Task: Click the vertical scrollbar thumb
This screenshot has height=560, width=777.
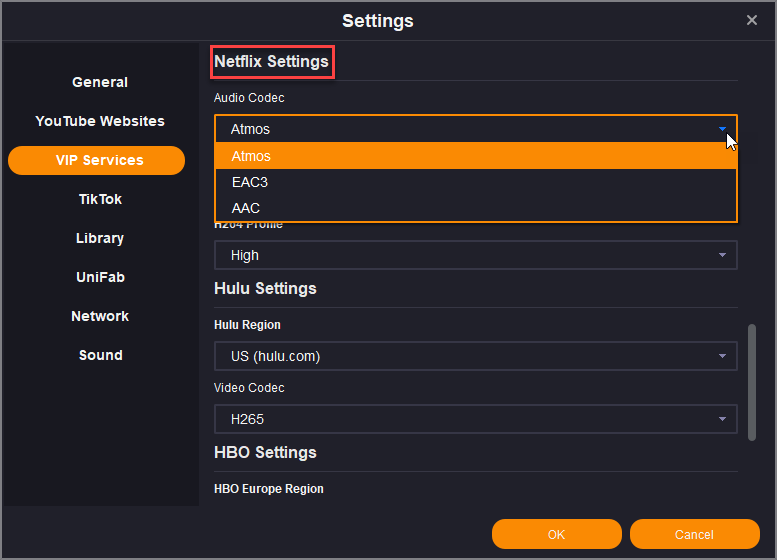Action: click(752, 382)
